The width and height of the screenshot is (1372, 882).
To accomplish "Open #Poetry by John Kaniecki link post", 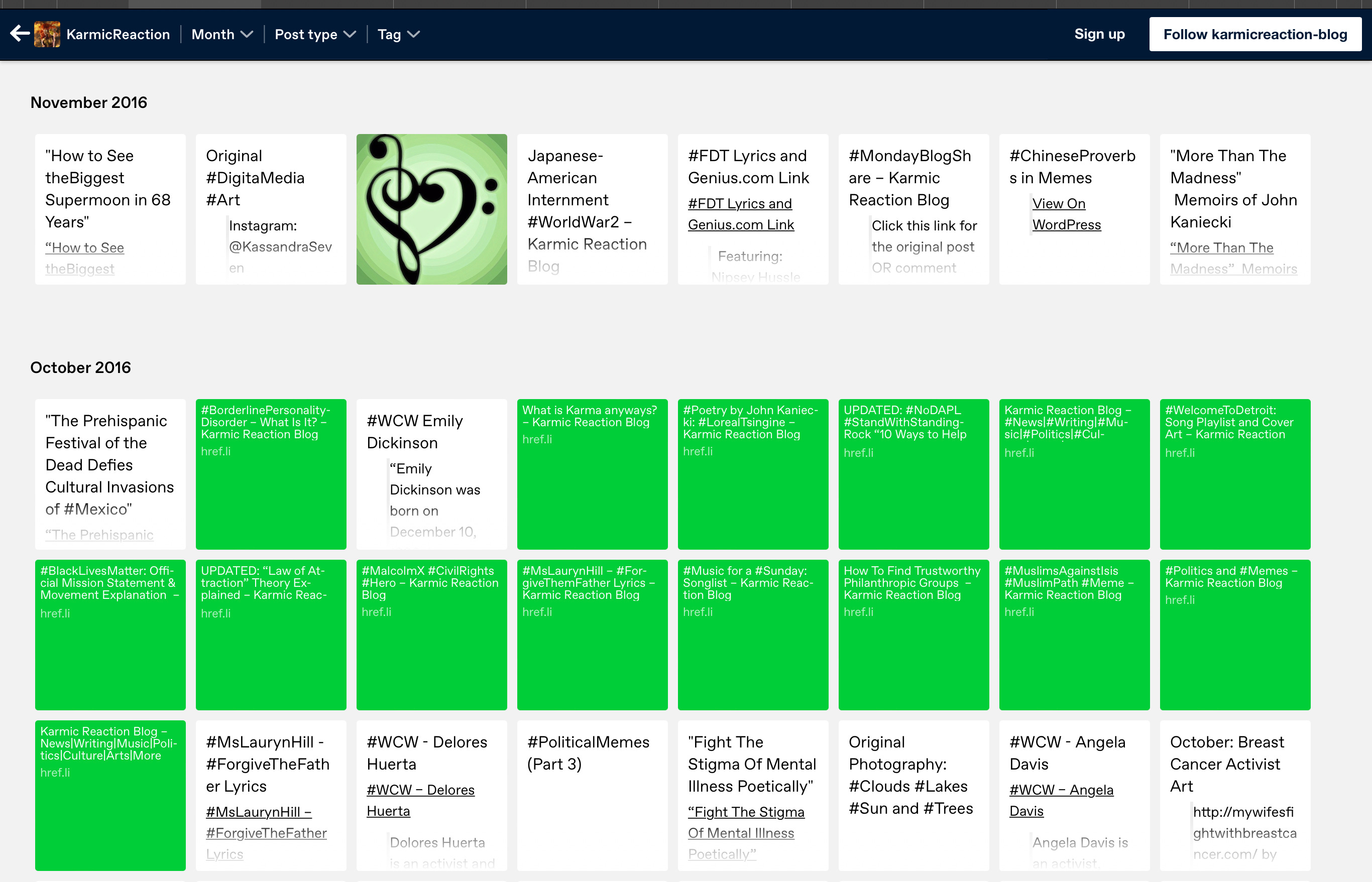I will click(x=753, y=474).
